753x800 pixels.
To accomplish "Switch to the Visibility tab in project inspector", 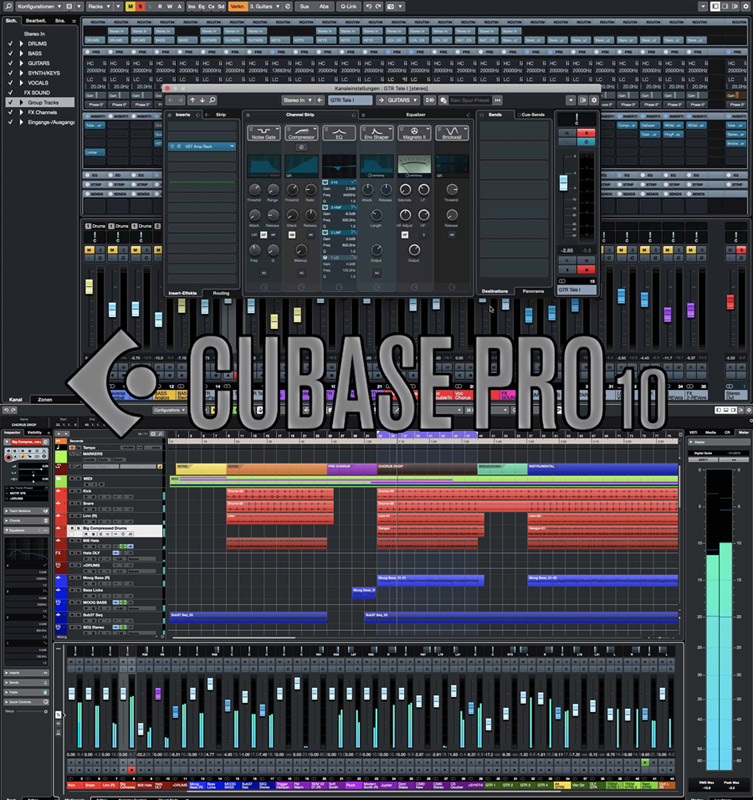I will (x=35, y=432).
